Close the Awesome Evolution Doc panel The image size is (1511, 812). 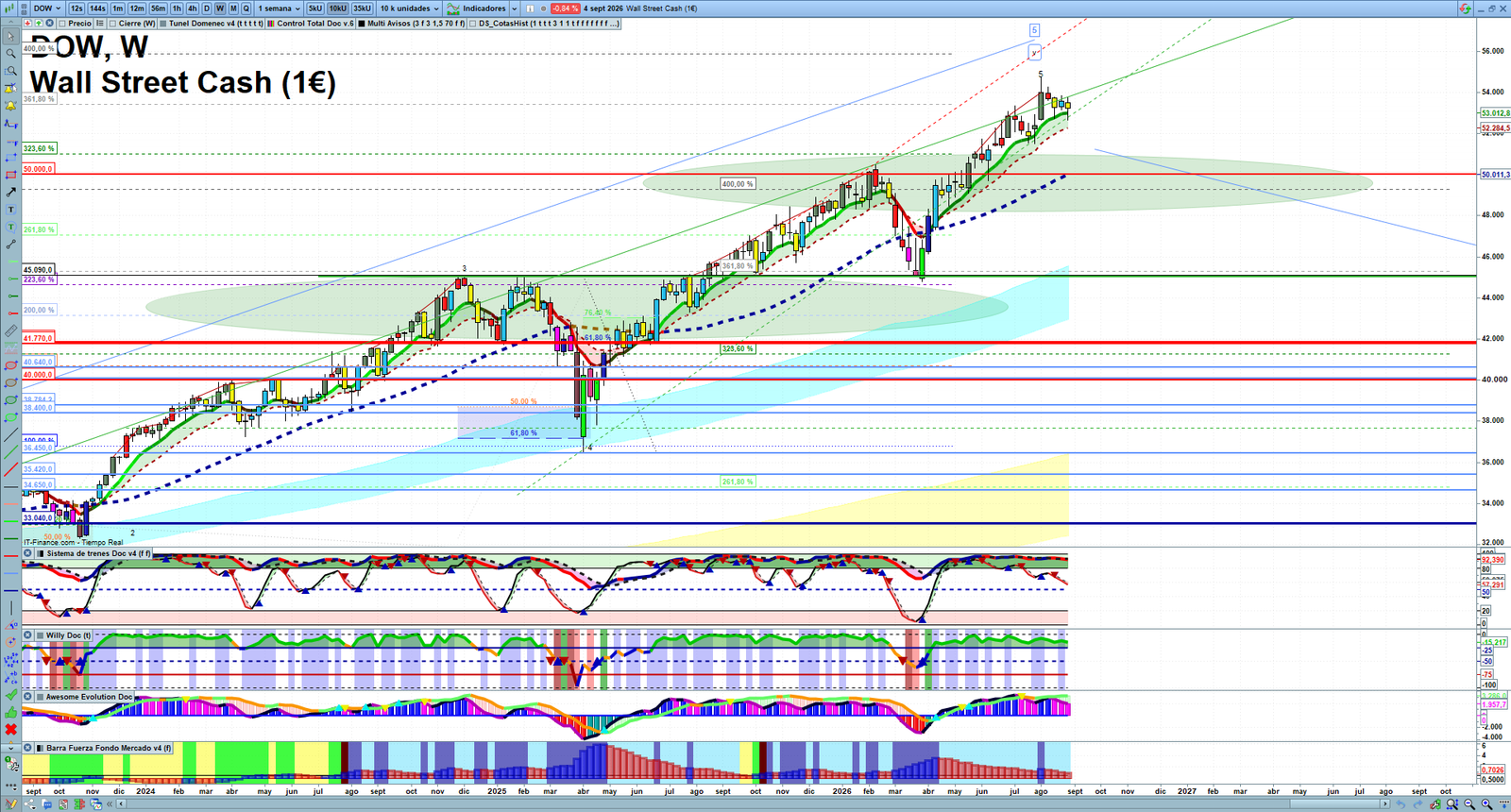(x=27, y=697)
